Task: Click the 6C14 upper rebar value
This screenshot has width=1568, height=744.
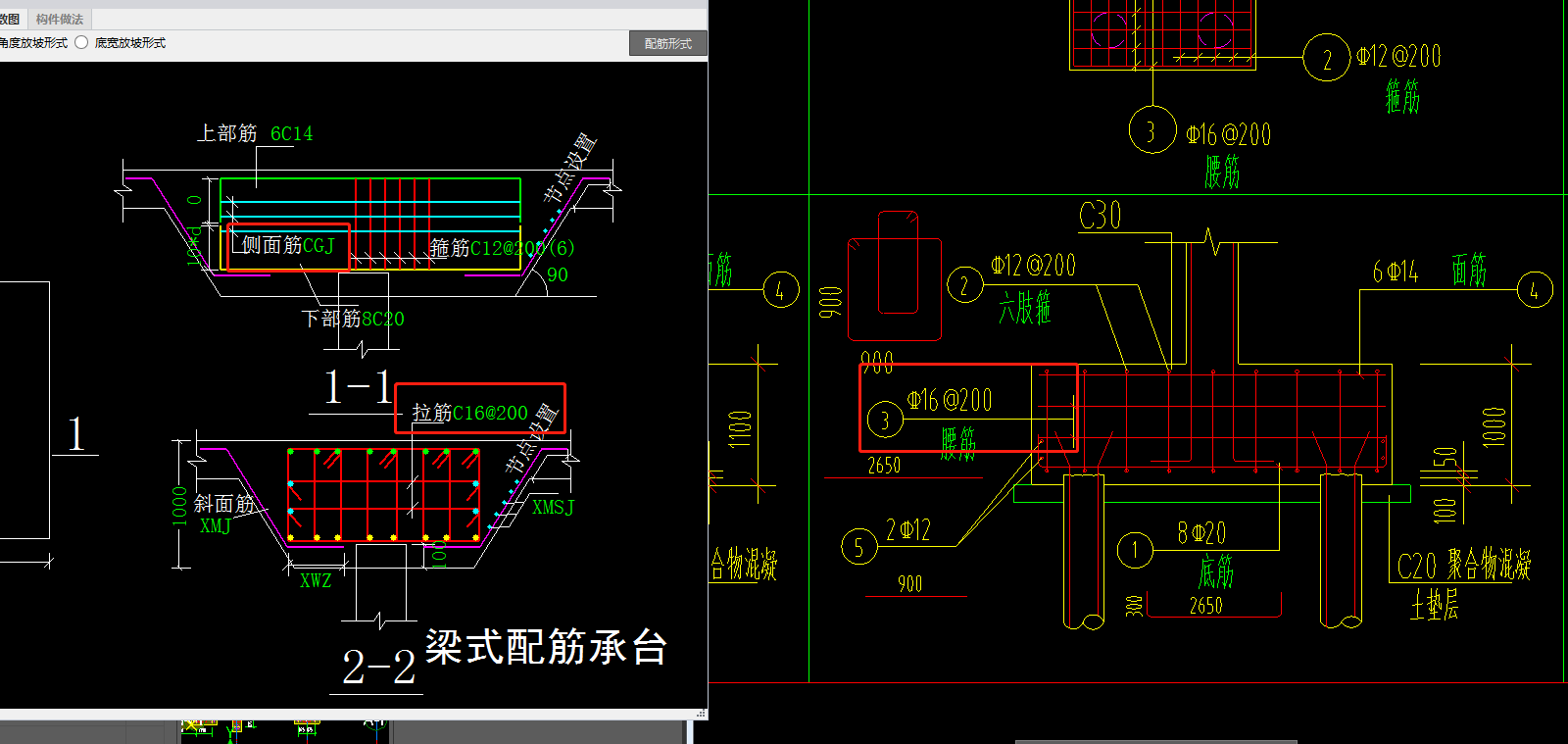Action: [x=292, y=133]
